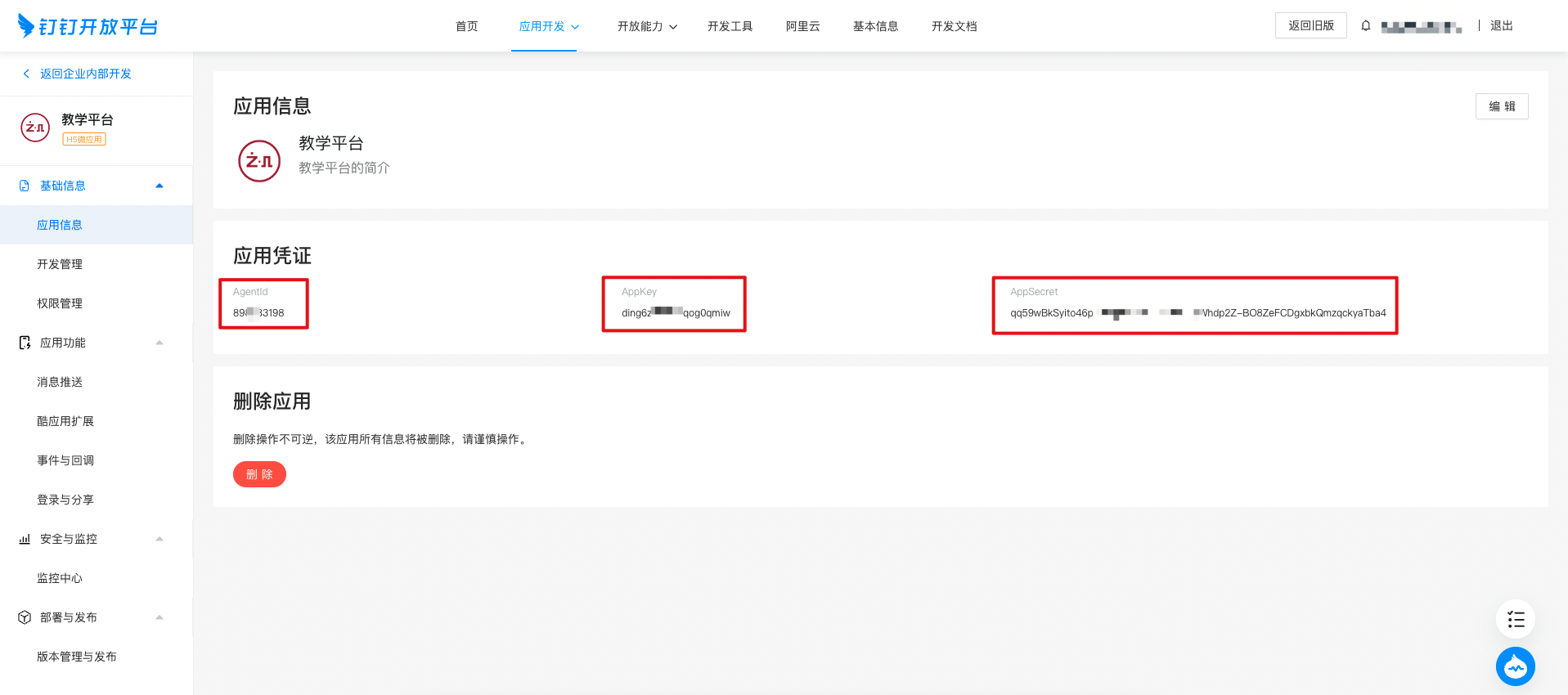The height and width of the screenshot is (695, 1568).
Task: Click the 返回旧版 button
Action: [1311, 25]
